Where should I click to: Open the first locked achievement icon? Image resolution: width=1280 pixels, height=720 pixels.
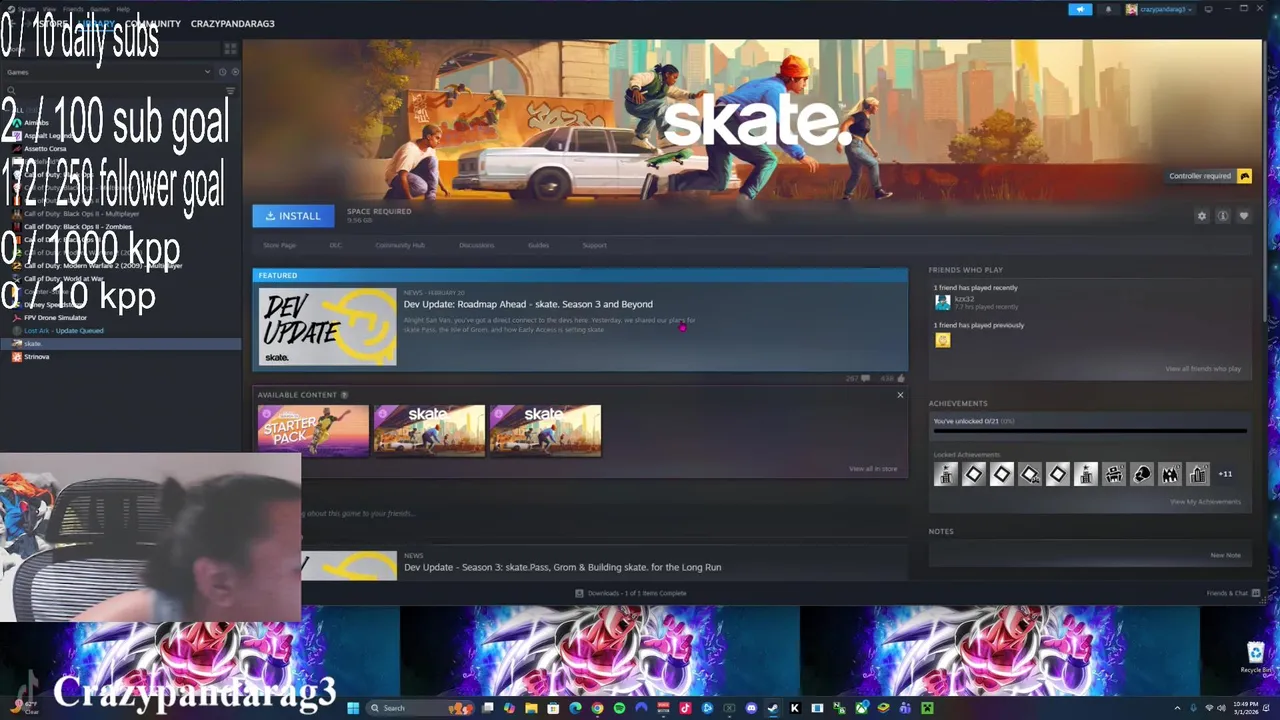(x=945, y=474)
